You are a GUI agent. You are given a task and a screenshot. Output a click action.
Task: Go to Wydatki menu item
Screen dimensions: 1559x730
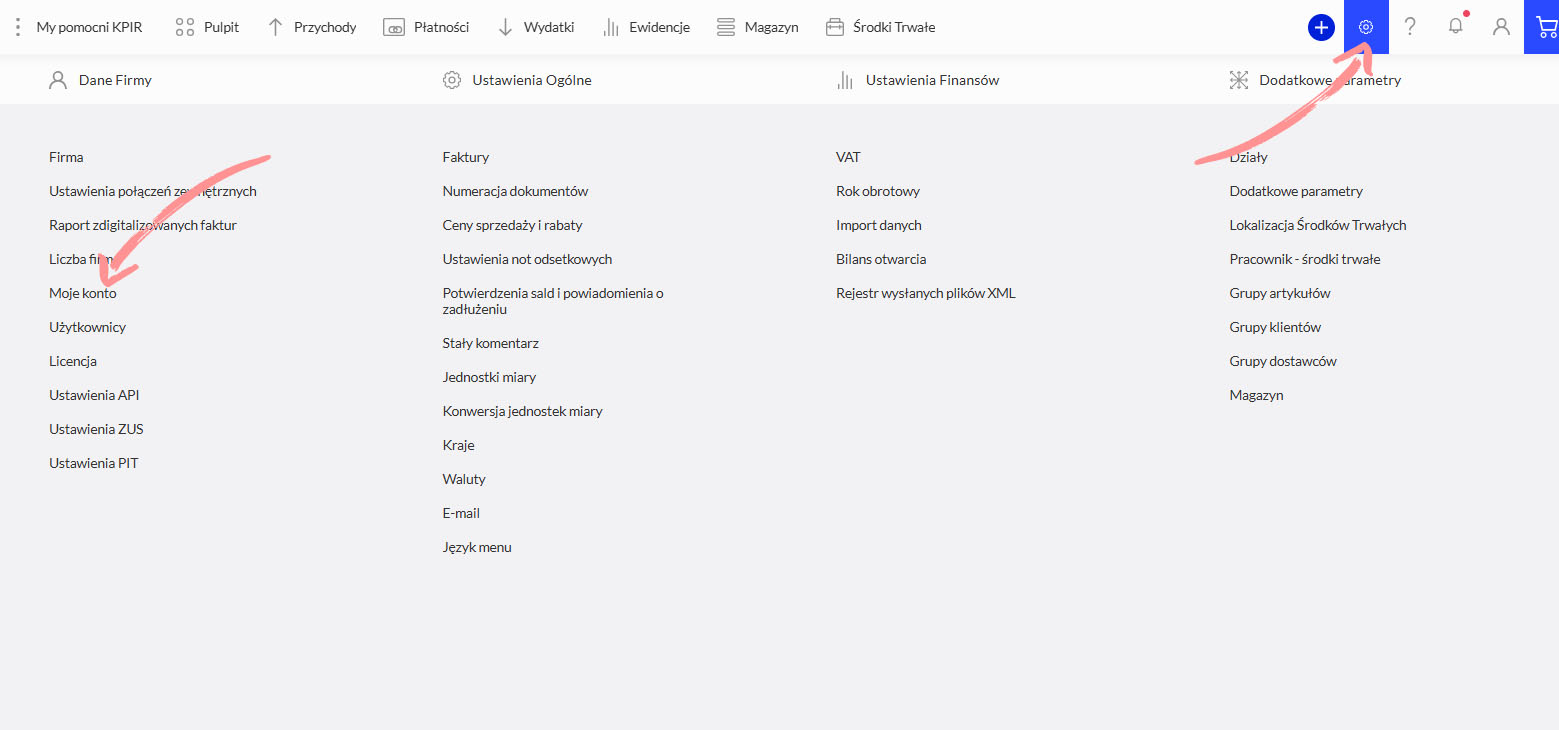[x=536, y=27]
